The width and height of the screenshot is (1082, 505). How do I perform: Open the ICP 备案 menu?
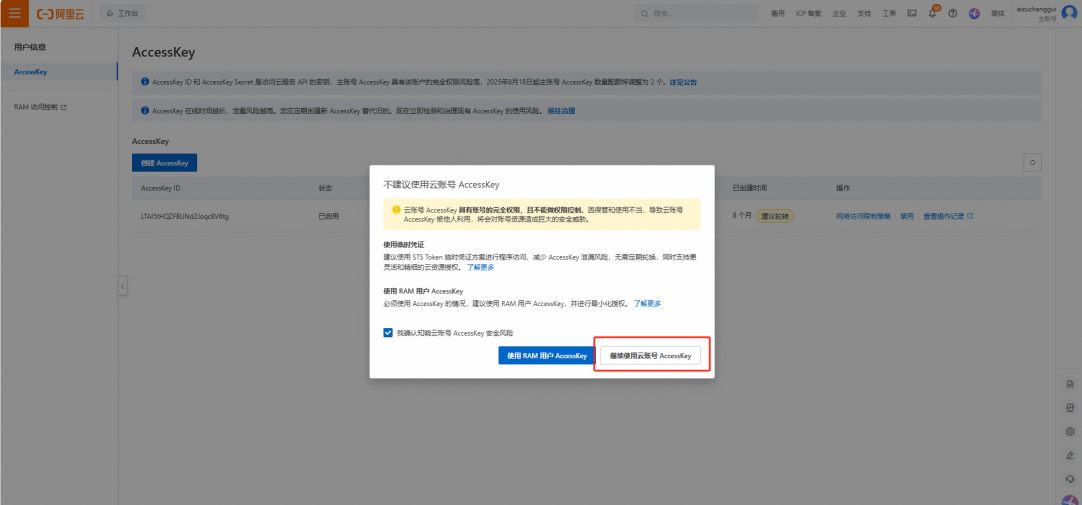[809, 13]
